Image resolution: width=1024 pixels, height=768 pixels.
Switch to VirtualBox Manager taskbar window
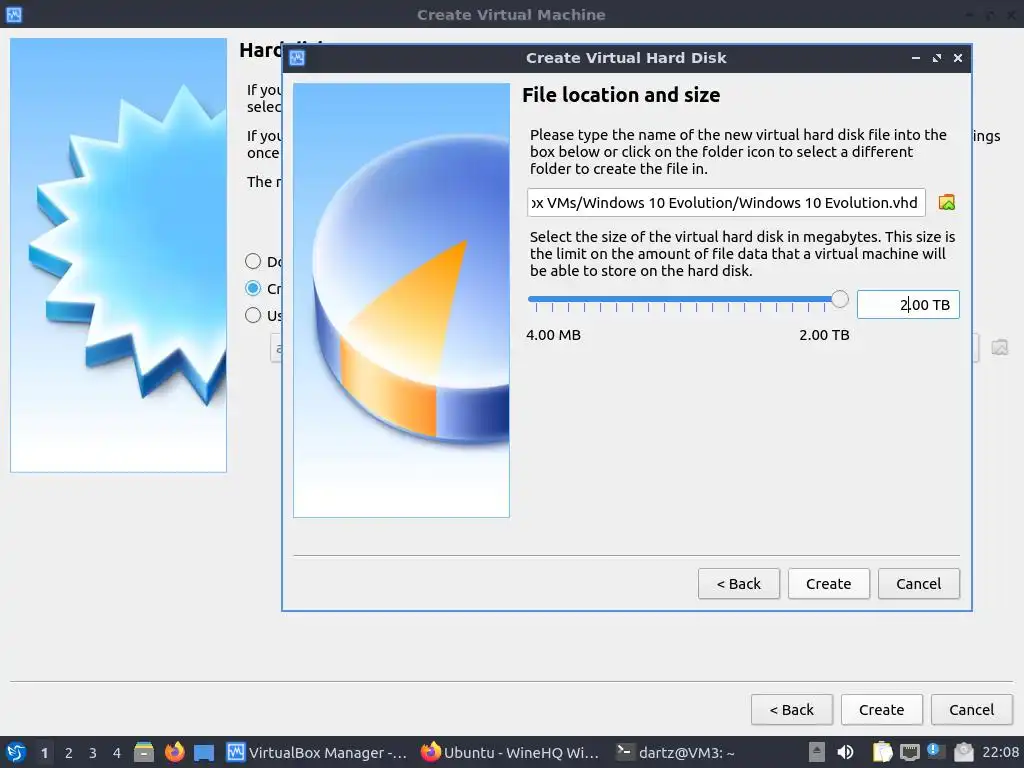[317, 752]
